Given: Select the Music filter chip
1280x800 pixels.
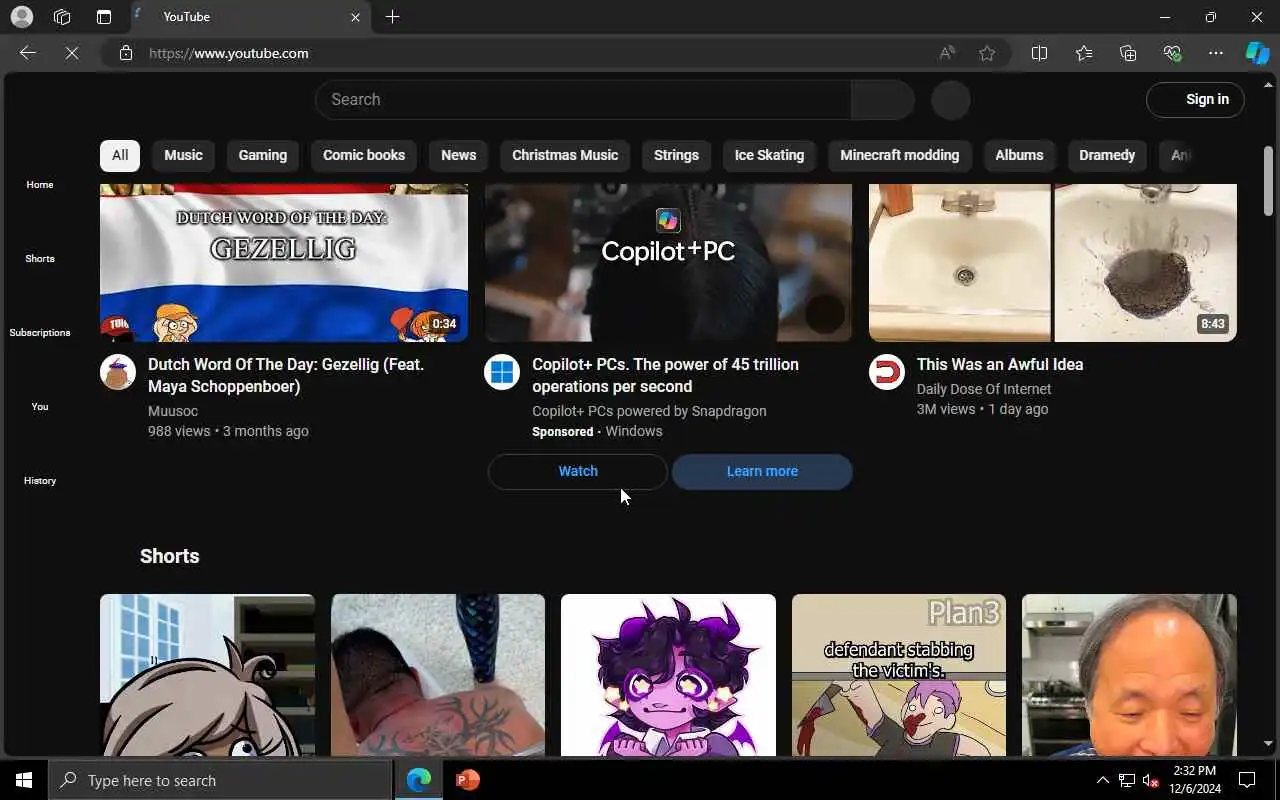Looking at the screenshot, I should point(183,155).
